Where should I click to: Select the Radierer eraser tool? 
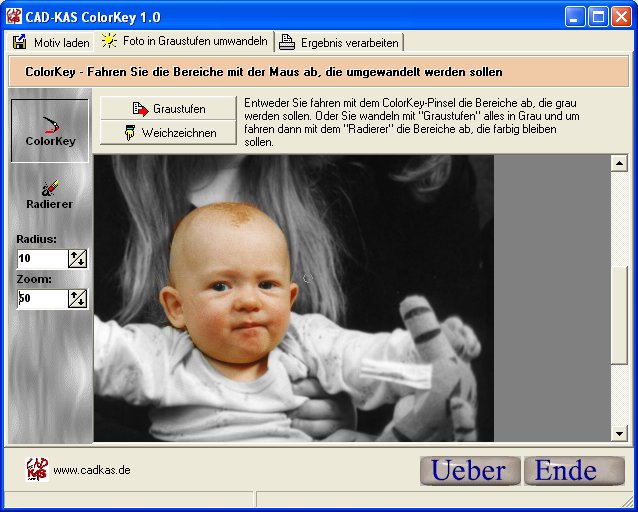click(x=50, y=193)
